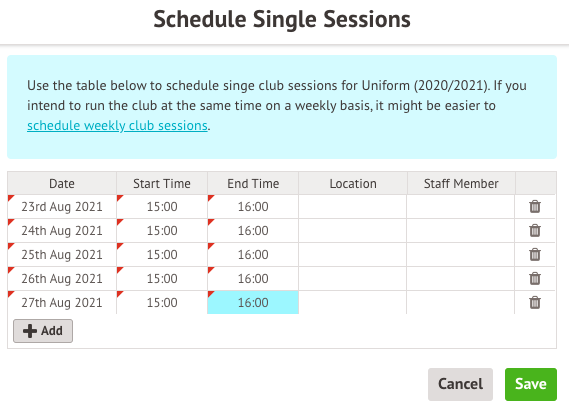Screen dimensions: 569x410
Task: Click Staff Member cell for 27th Aug
Action: [x=460, y=302]
